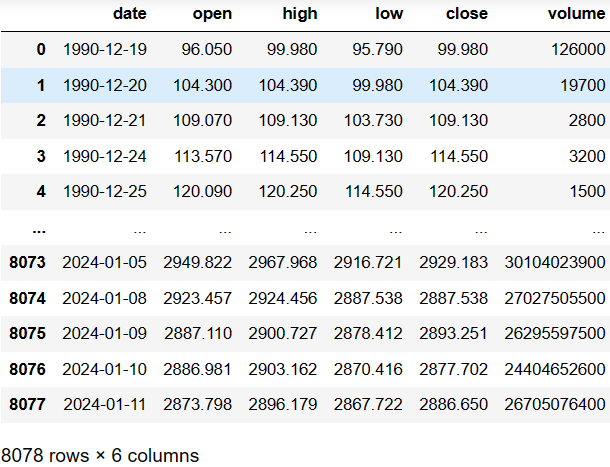Click open value 96.050

(207, 49)
